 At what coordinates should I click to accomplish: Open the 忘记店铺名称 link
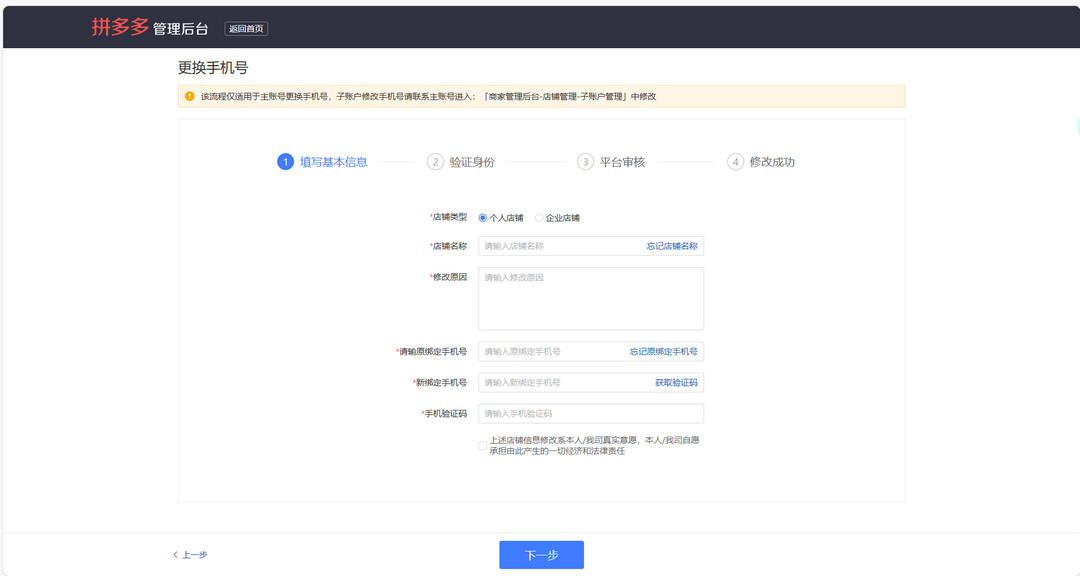coord(671,246)
